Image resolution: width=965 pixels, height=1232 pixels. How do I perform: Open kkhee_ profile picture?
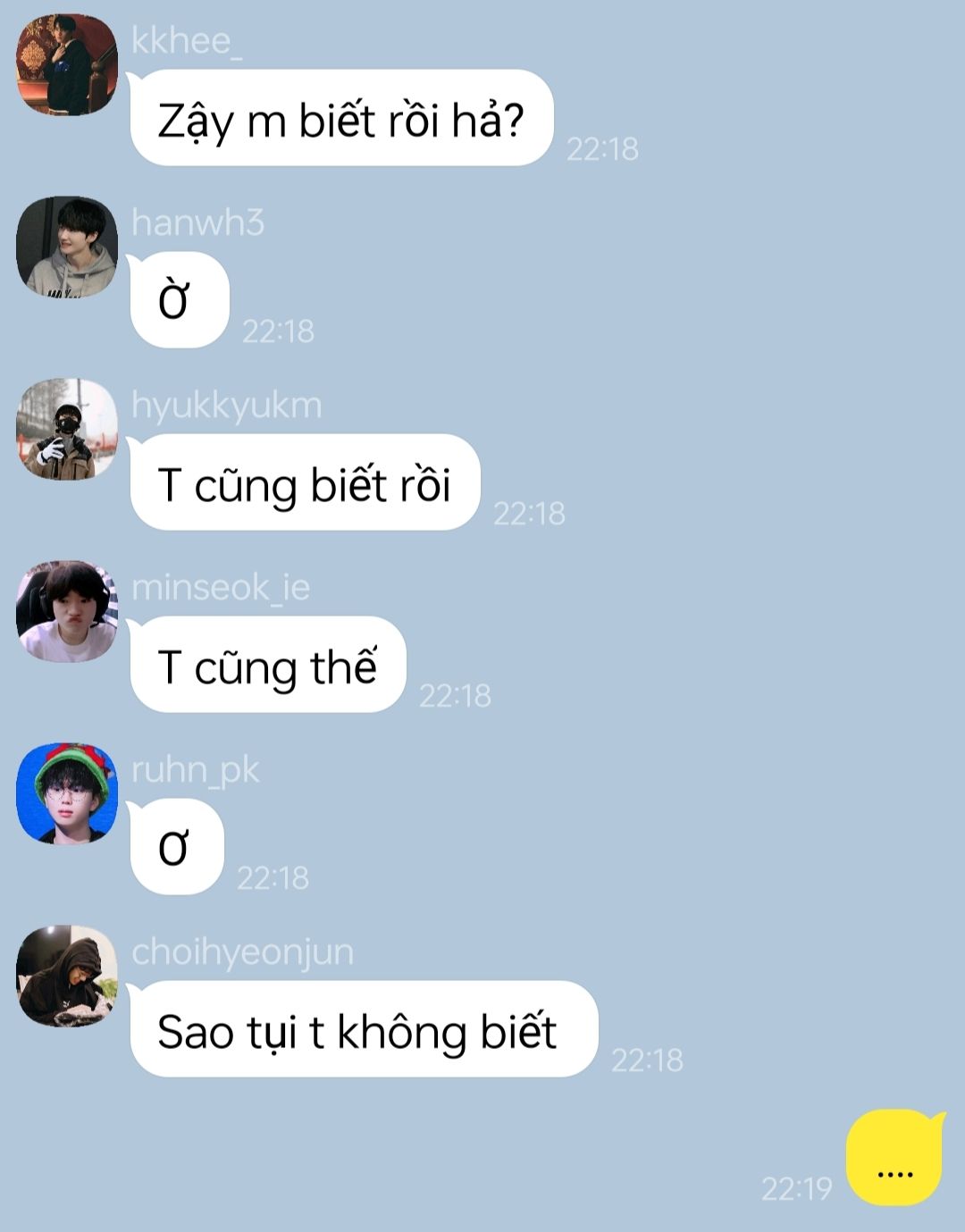pyautogui.click(x=67, y=64)
